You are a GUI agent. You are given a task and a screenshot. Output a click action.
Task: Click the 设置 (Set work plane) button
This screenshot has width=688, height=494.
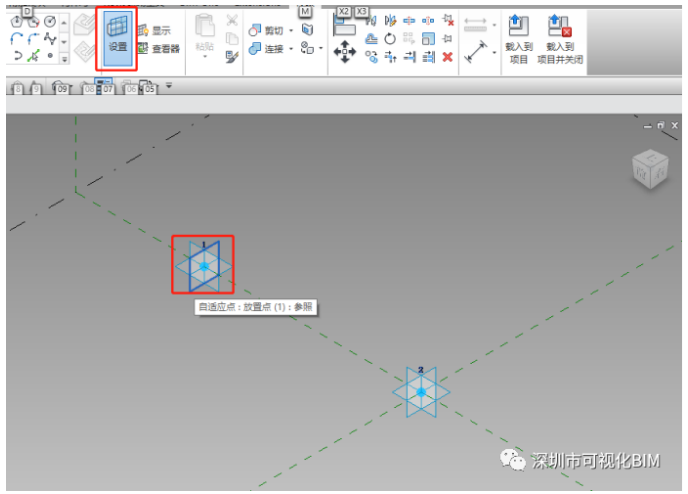[117, 38]
